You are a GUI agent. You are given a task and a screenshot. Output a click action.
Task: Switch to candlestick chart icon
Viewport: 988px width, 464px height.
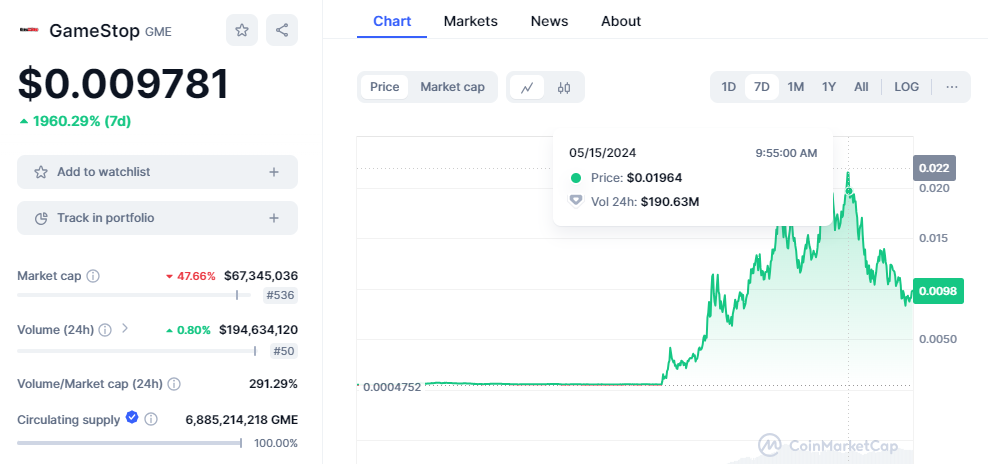pyautogui.click(x=564, y=87)
